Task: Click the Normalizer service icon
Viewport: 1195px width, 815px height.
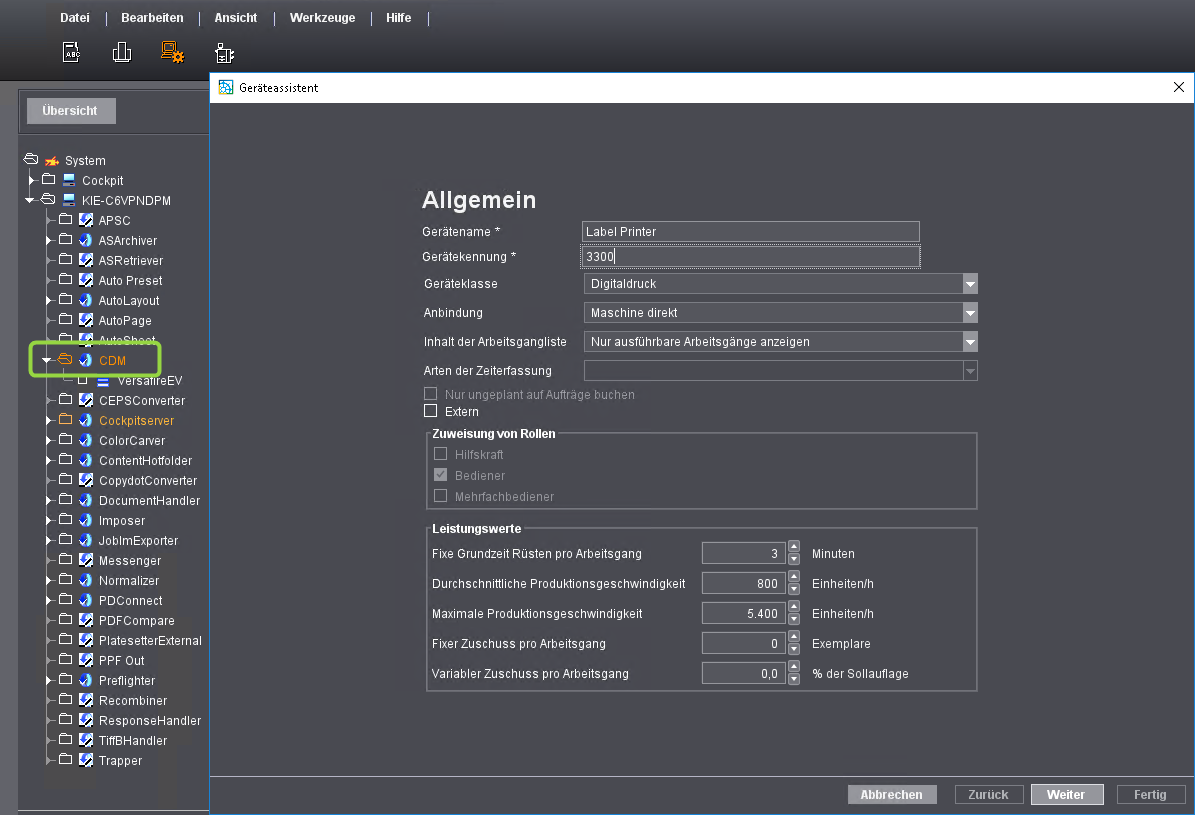Action: (x=86, y=580)
